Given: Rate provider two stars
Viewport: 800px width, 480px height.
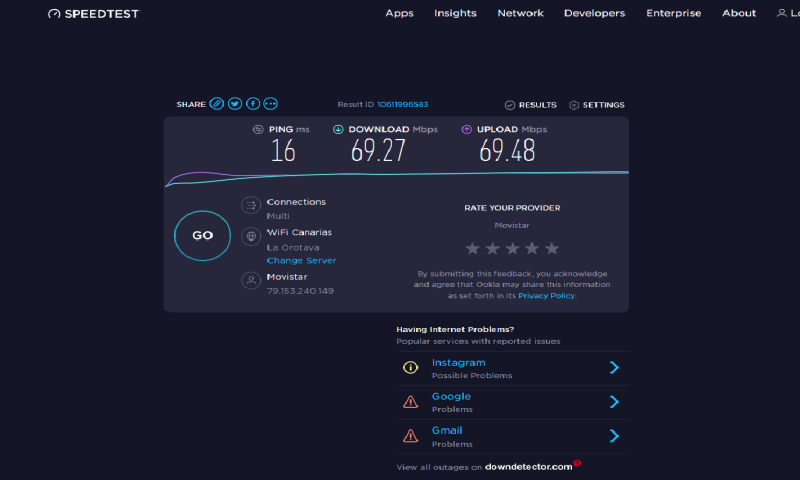Looking at the screenshot, I should [492, 248].
